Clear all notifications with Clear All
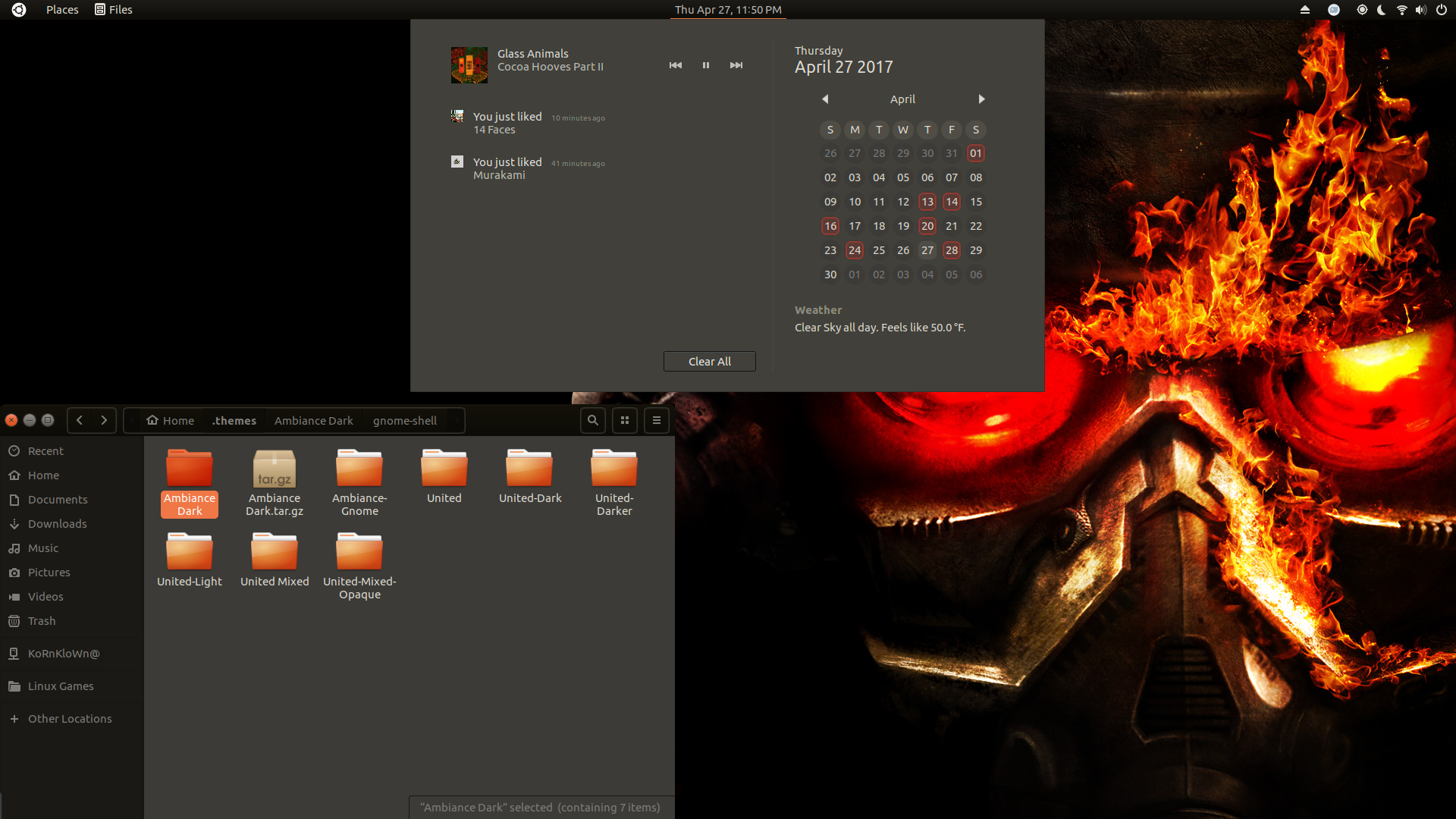Image resolution: width=1456 pixels, height=819 pixels. (710, 362)
